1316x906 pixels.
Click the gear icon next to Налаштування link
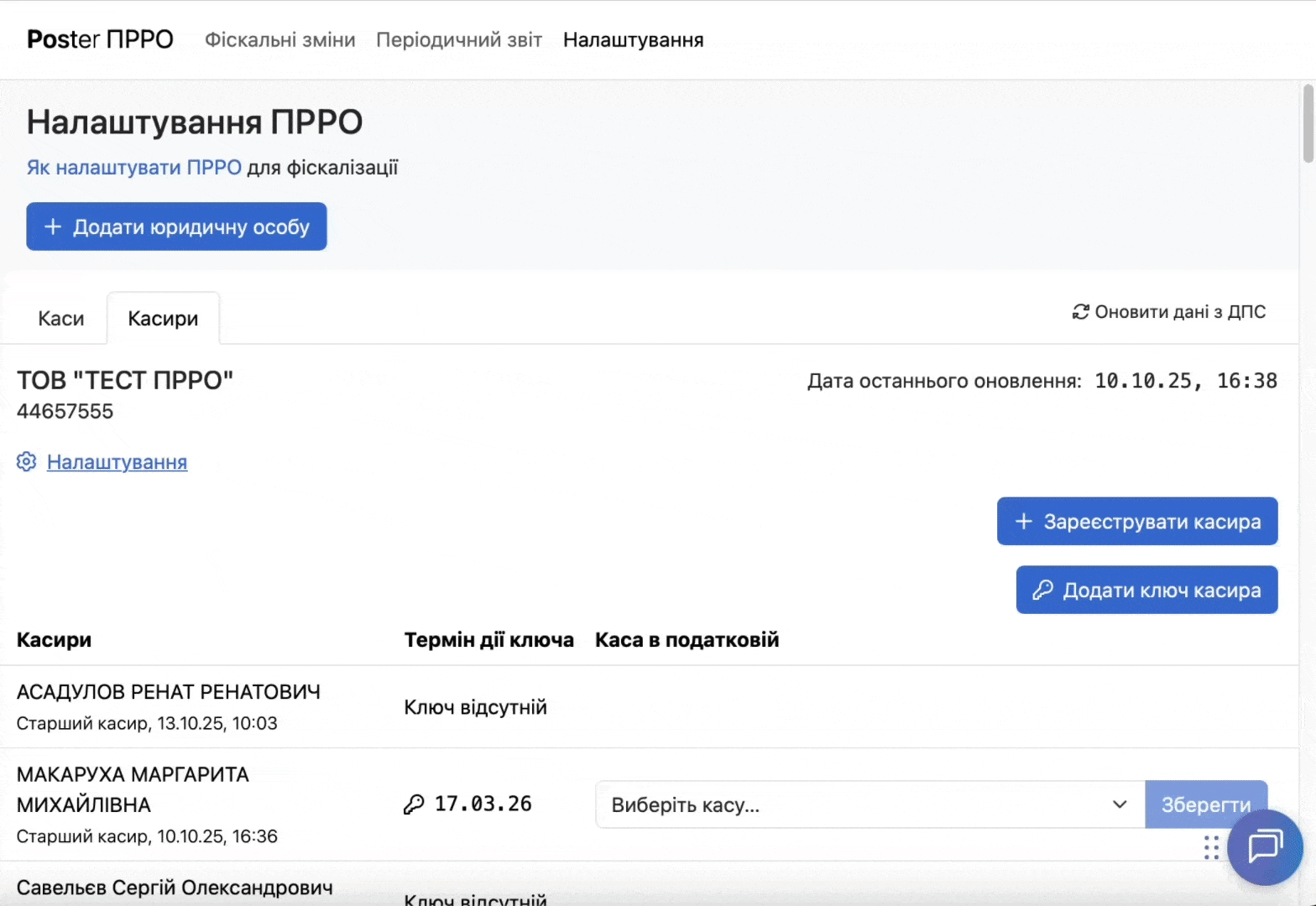(27, 462)
